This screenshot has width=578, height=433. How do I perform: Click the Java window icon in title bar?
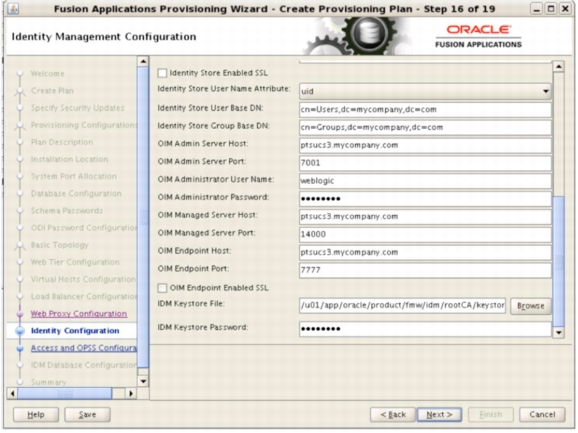(13, 8)
